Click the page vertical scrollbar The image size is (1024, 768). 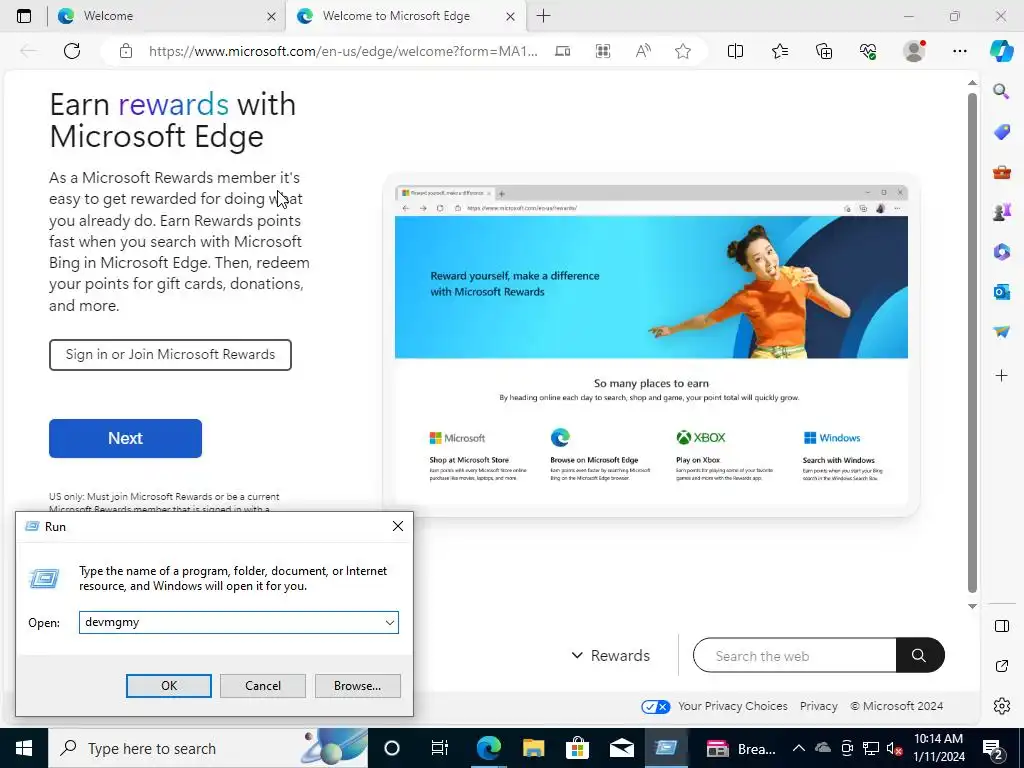972,343
